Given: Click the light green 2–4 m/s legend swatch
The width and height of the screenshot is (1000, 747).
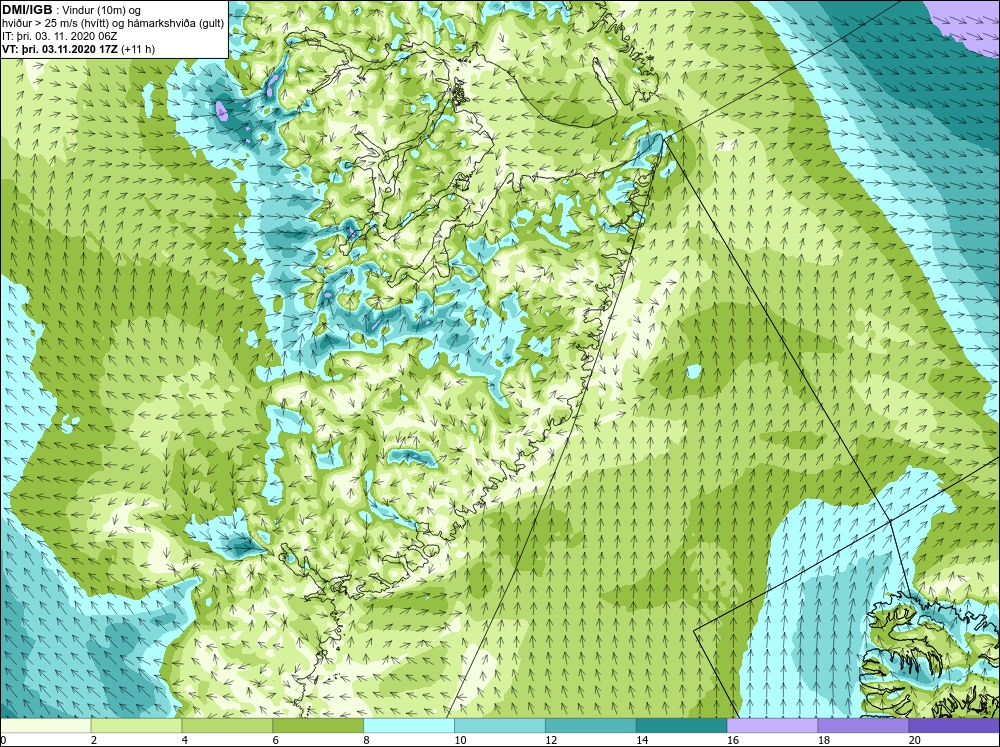Looking at the screenshot, I should point(136,726).
